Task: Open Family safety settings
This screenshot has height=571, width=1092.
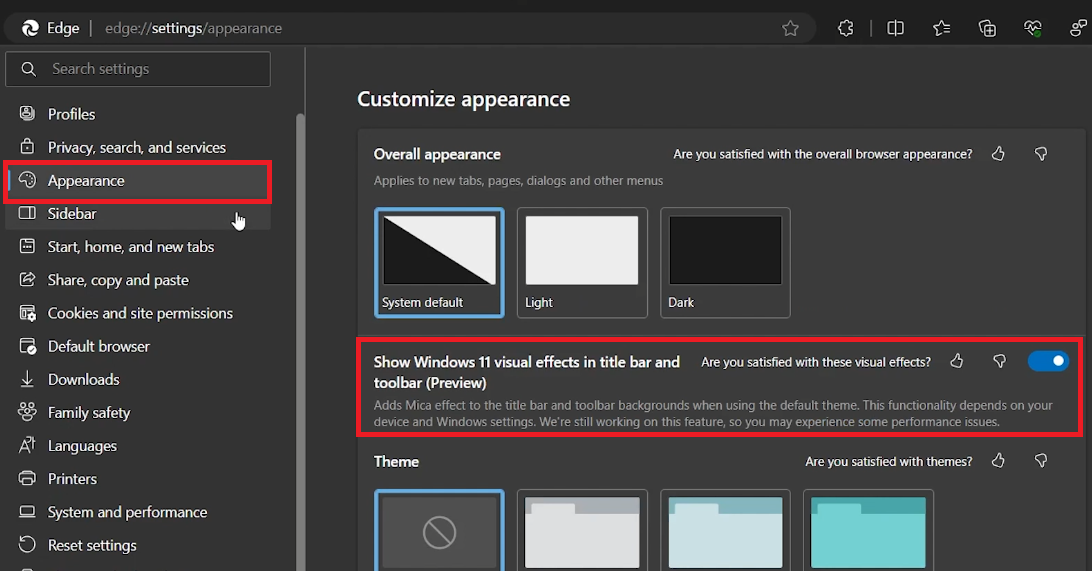Action: [138, 412]
